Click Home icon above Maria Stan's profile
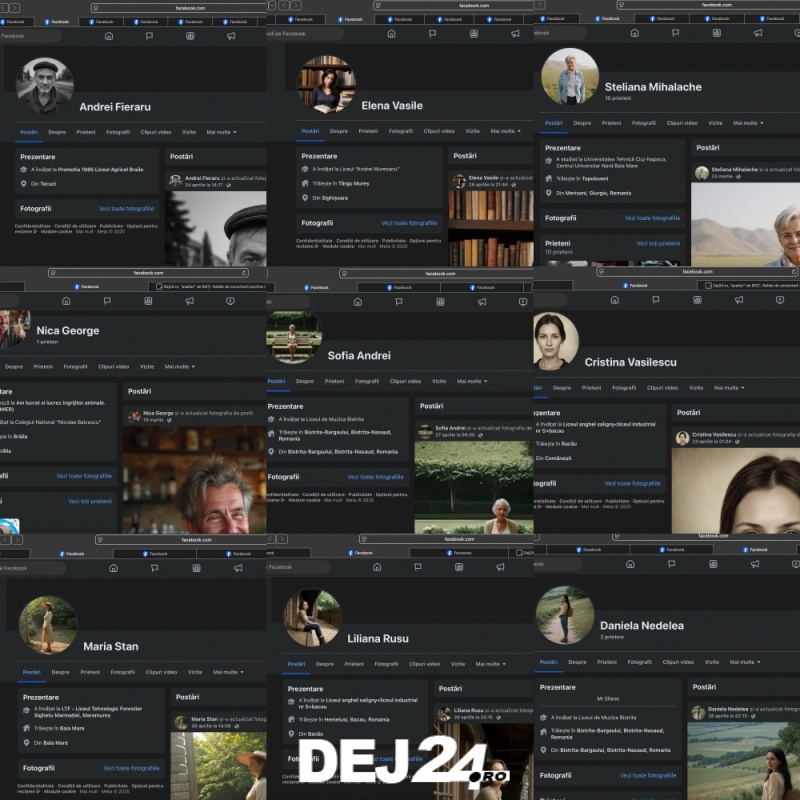The image size is (800, 800). tap(113, 568)
